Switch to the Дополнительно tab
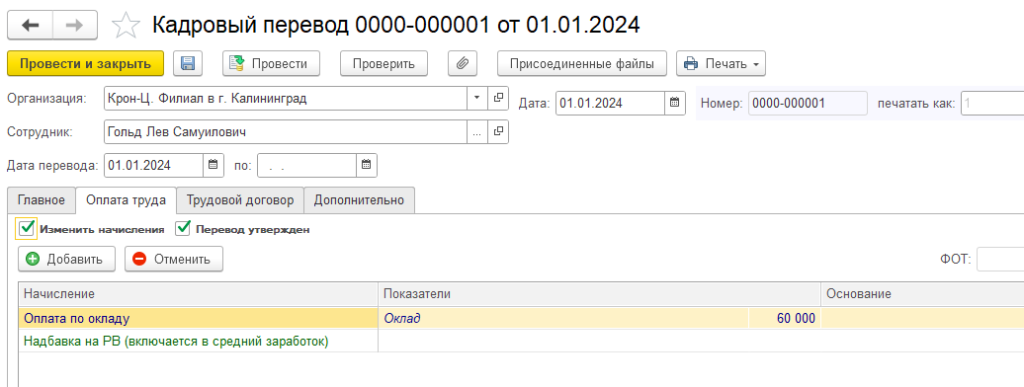The height and width of the screenshot is (387, 1024). (359, 200)
